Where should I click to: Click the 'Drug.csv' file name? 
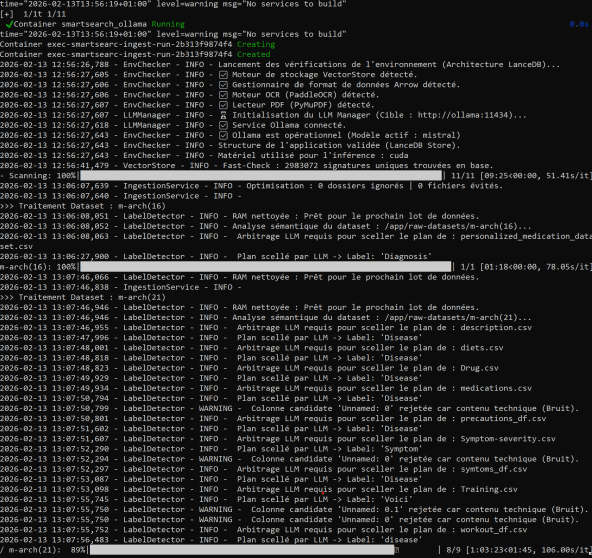tap(479, 368)
